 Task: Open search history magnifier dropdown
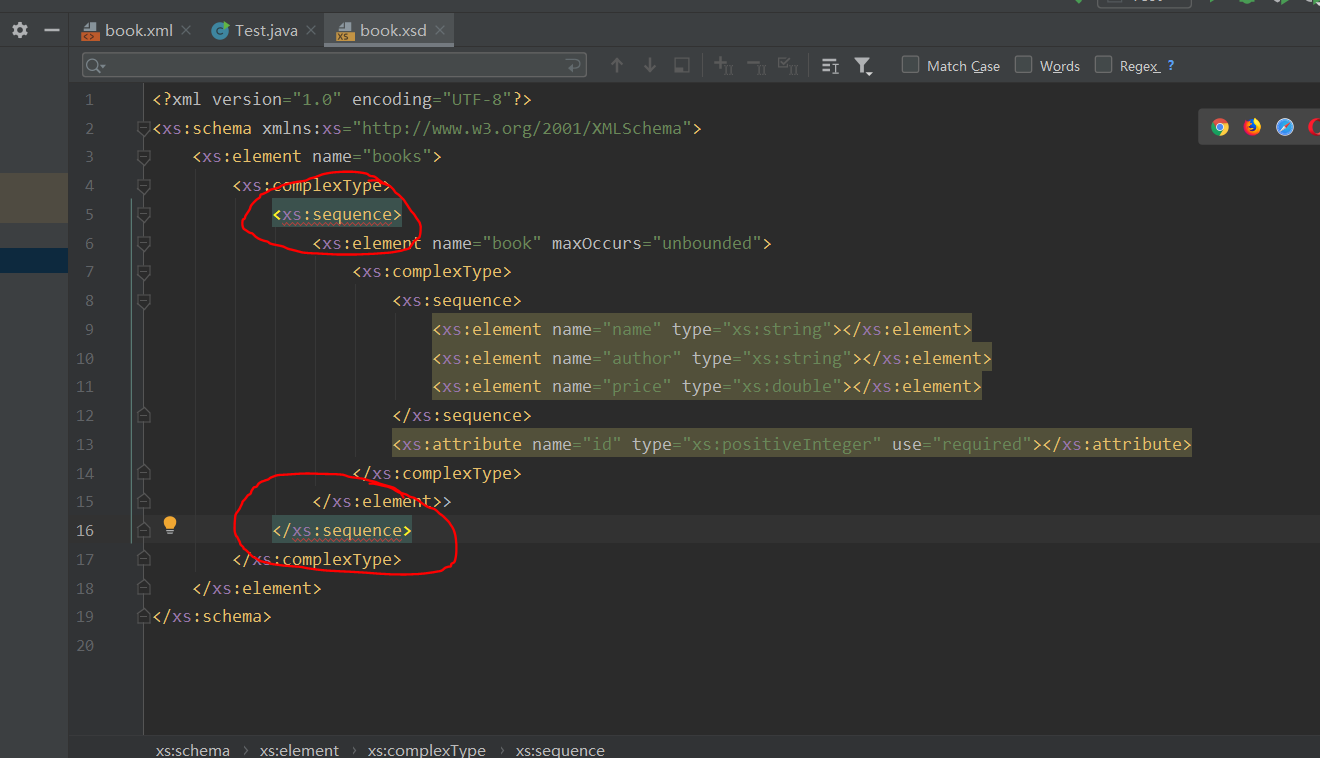click(96, 66)
